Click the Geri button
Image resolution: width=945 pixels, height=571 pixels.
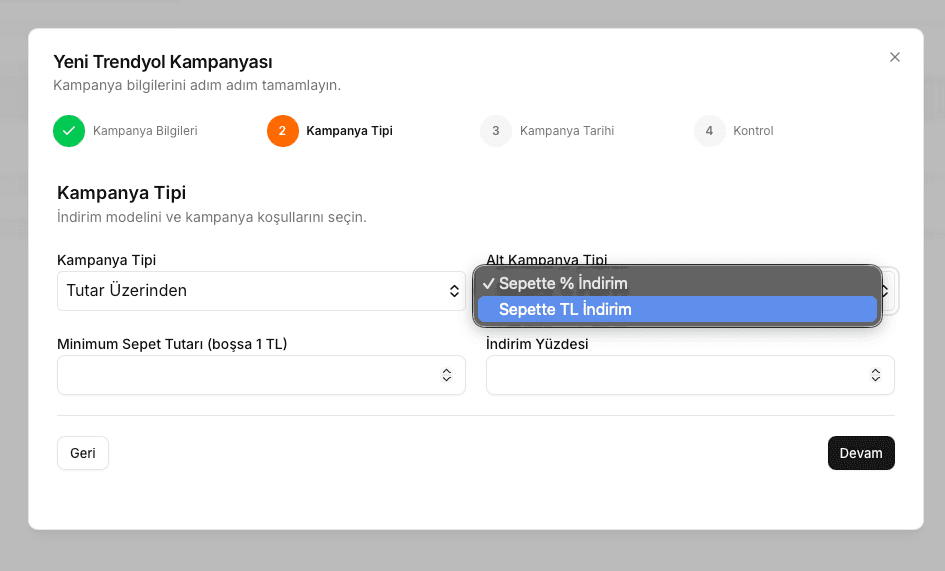83,453
